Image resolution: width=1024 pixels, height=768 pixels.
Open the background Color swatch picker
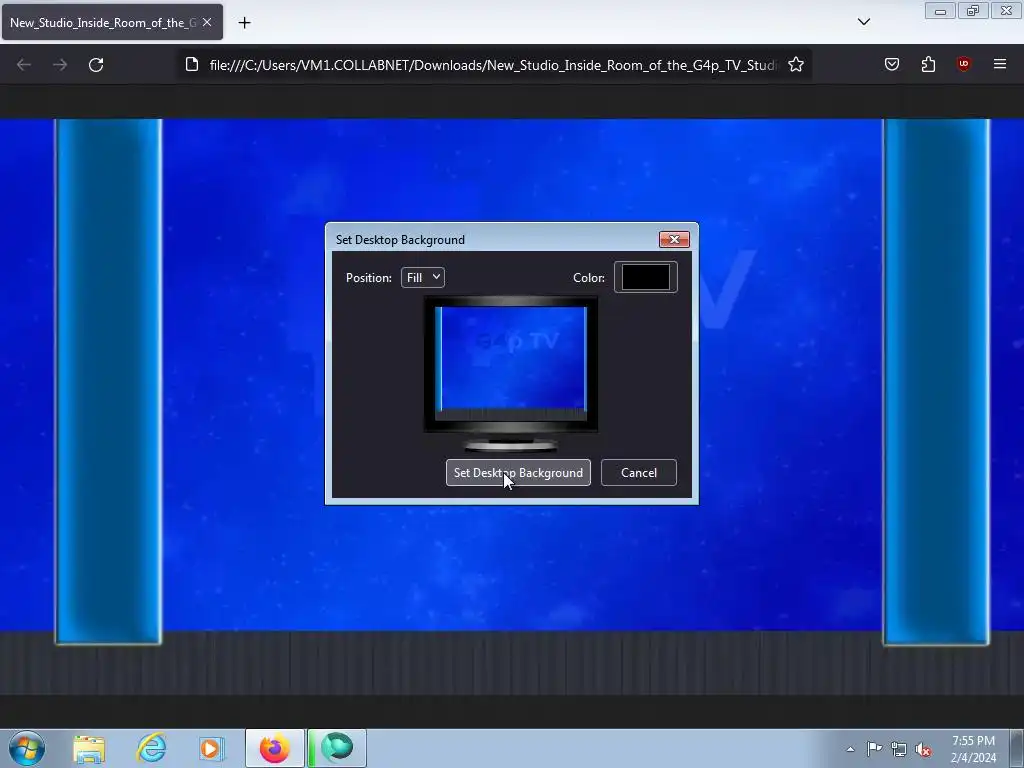click(x=645, y=277)
